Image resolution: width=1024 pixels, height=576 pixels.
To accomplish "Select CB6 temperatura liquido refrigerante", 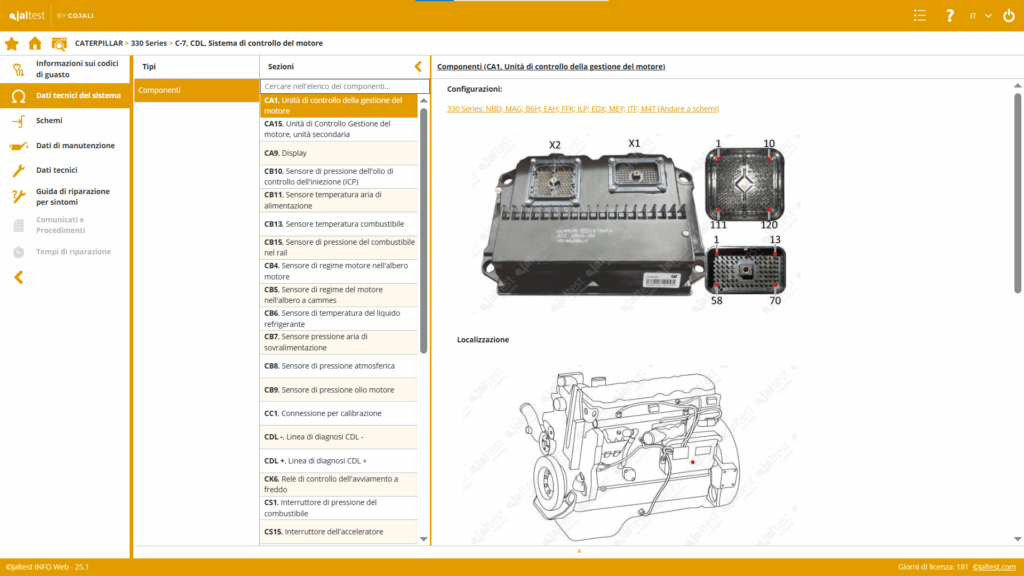I will 339,319.
